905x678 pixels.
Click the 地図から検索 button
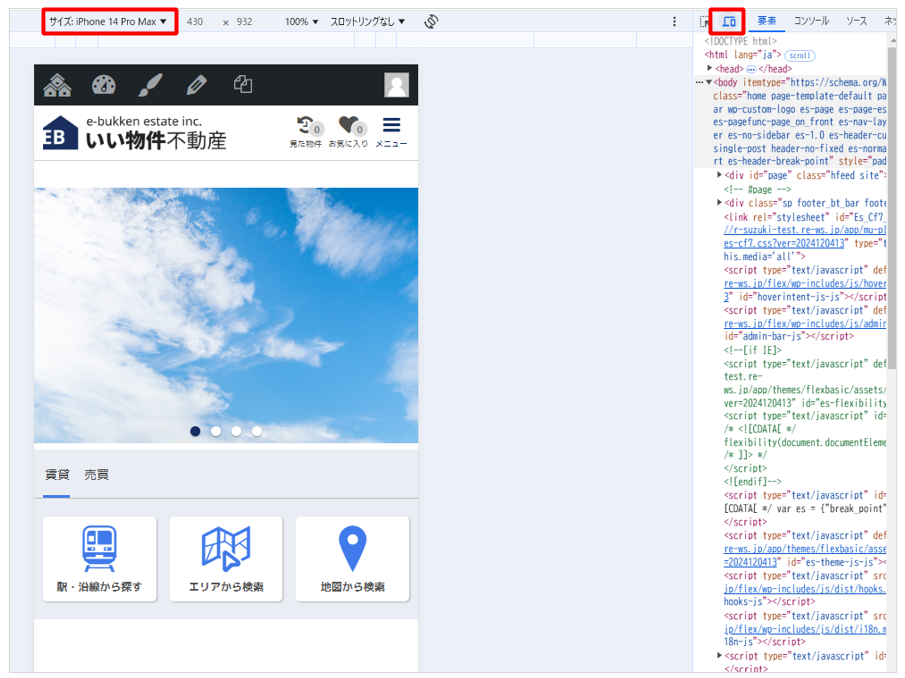point(352,559)
